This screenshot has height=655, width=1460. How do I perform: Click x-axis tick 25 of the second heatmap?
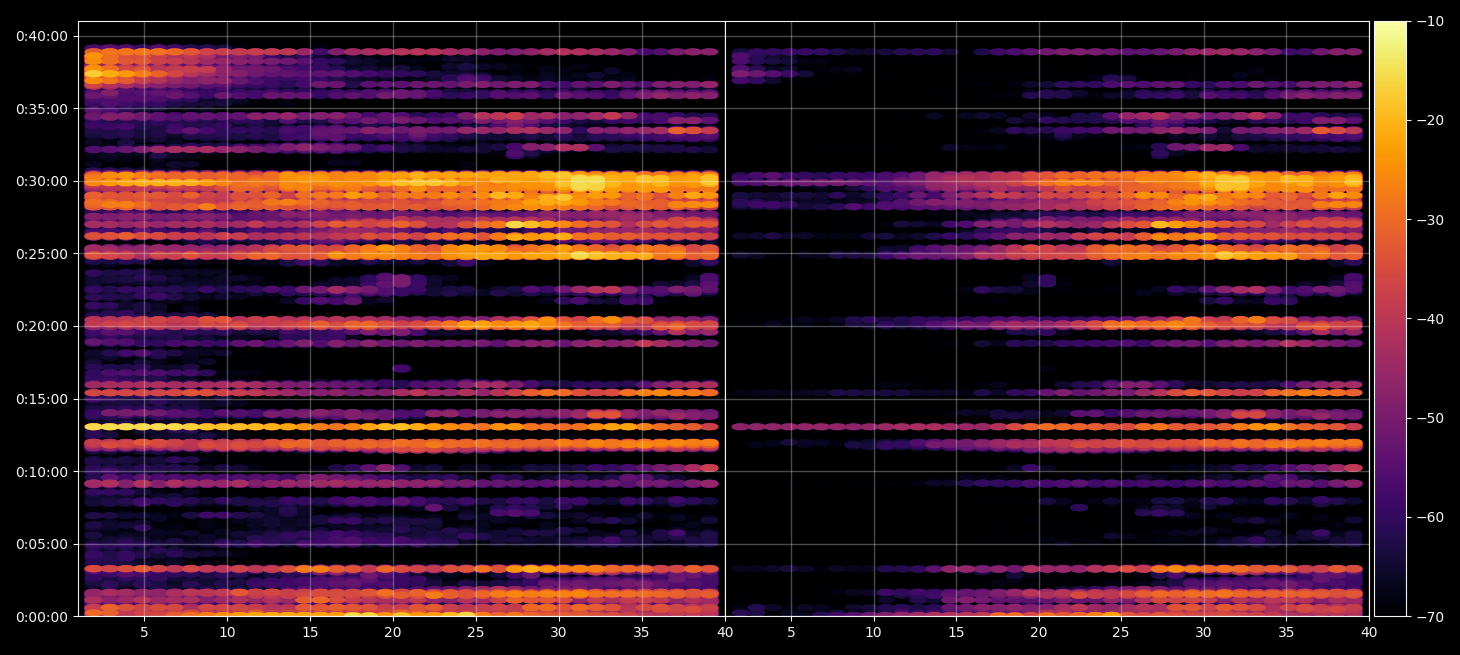1122,632
